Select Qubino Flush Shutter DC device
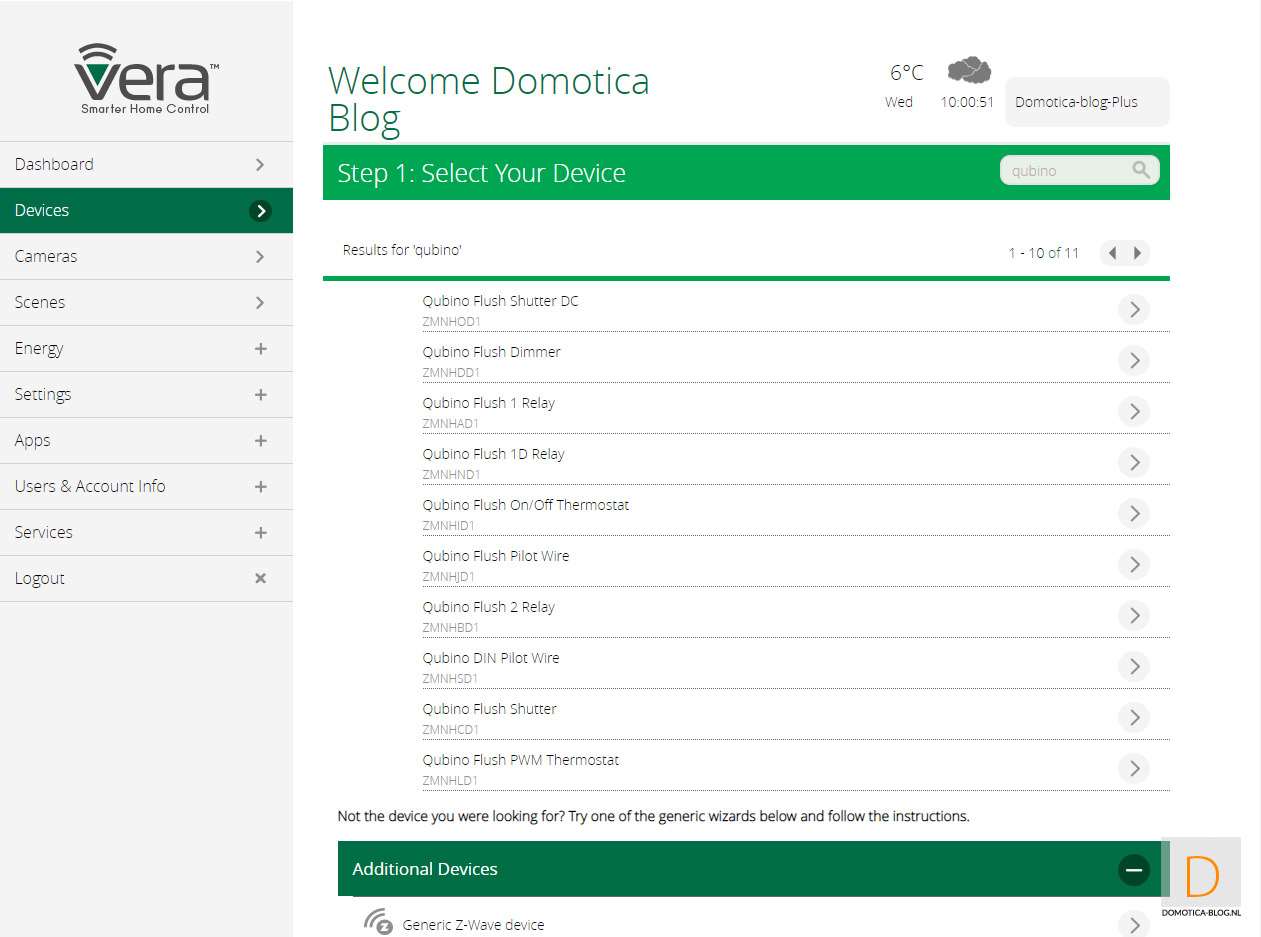The height and width of the screenshot is (937, 1261). click(500, 301)
